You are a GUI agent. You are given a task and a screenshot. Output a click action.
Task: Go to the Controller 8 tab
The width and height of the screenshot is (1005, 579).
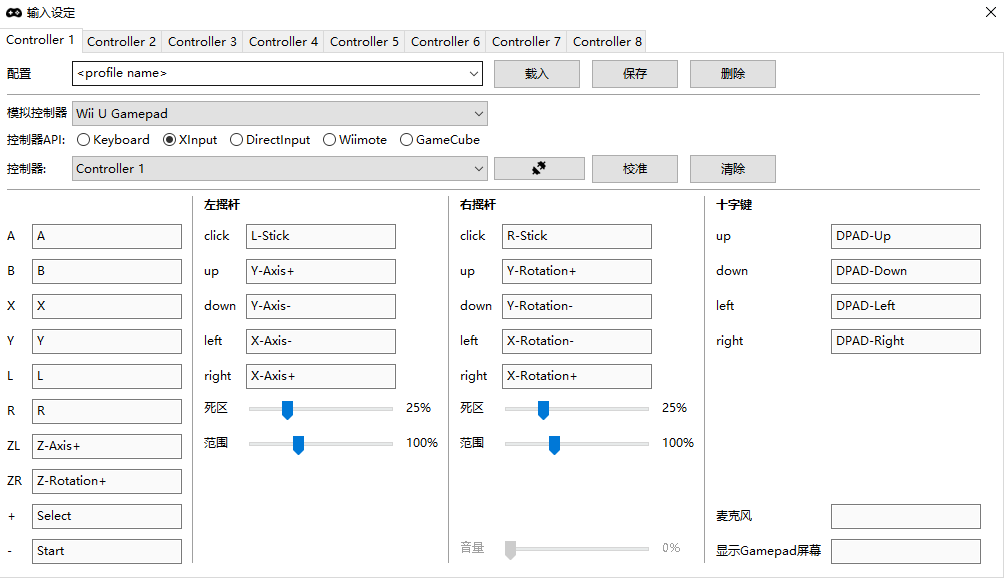(607, 42)
